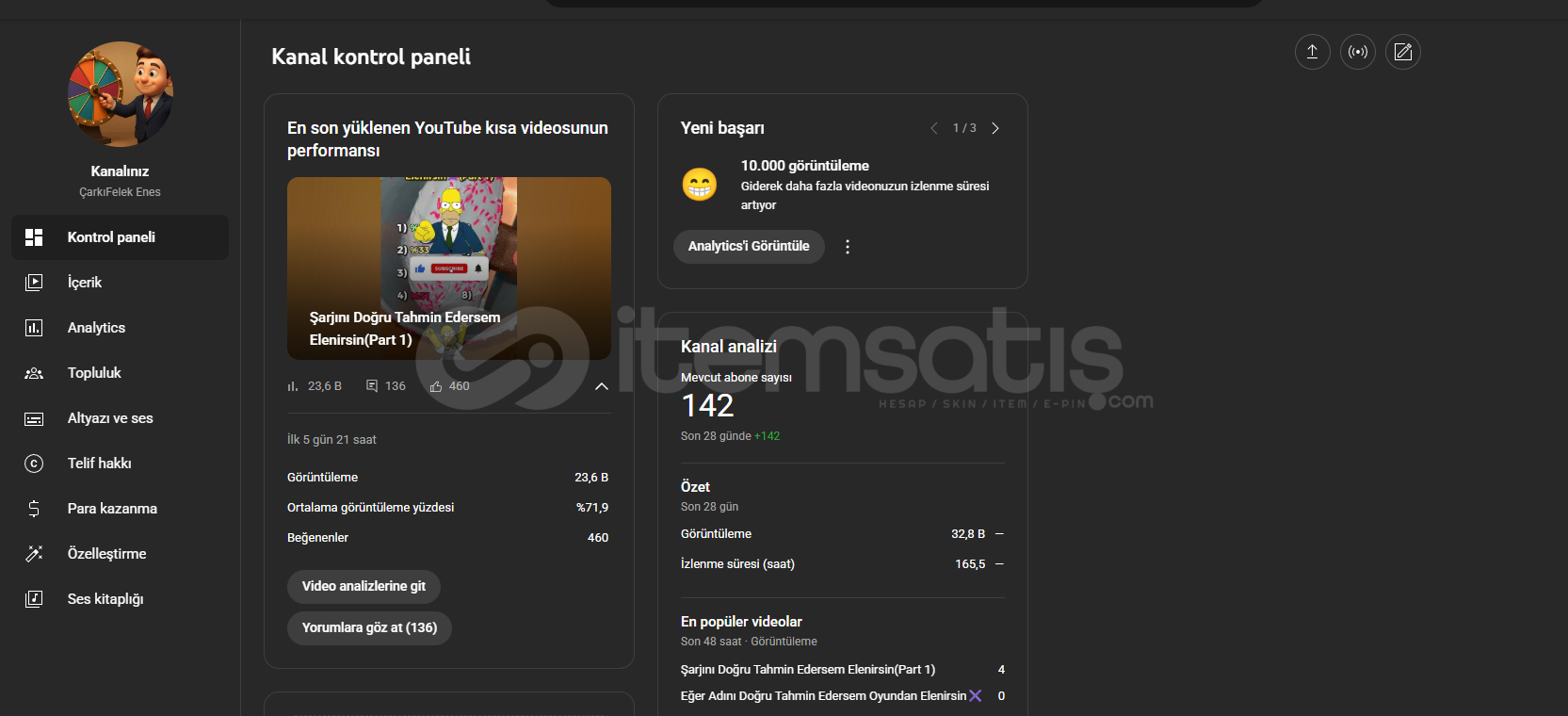Go to previous Yeni başarı card

click(x=933, y=128)
